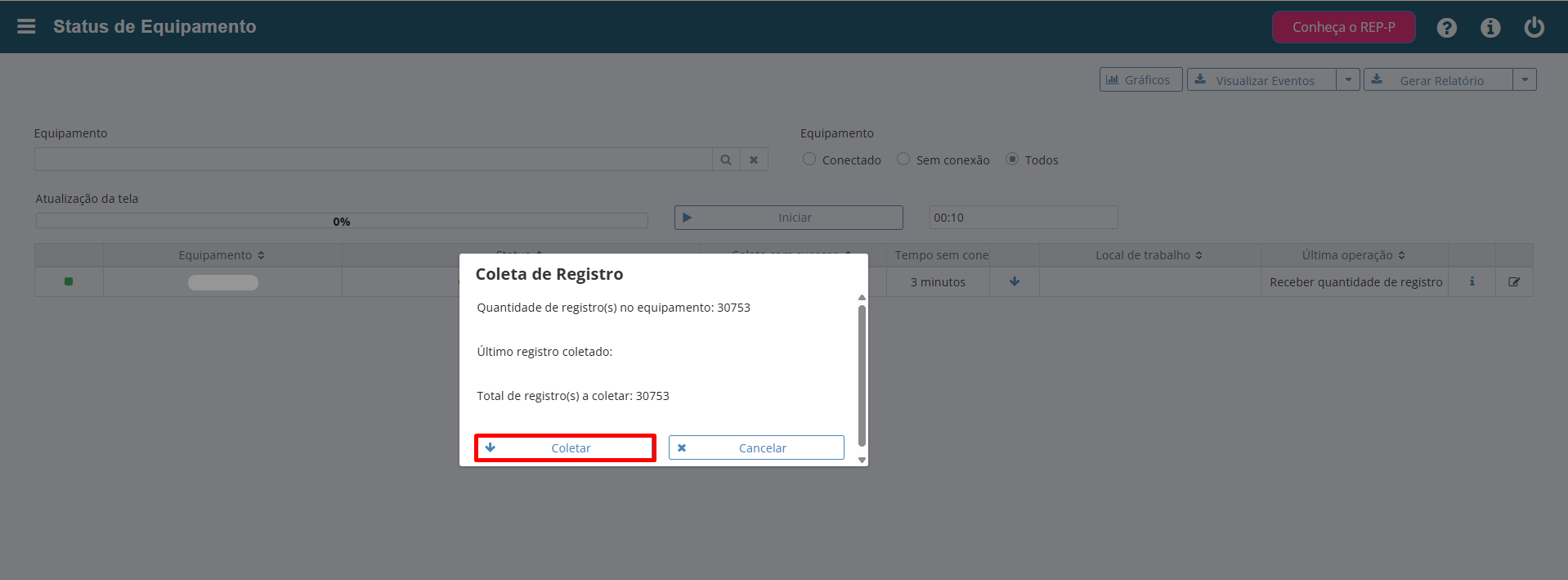The width and height of the screenshot is (1568, 580).
Task: Open the help question mark icon
Action: [x=1446, y=28]
